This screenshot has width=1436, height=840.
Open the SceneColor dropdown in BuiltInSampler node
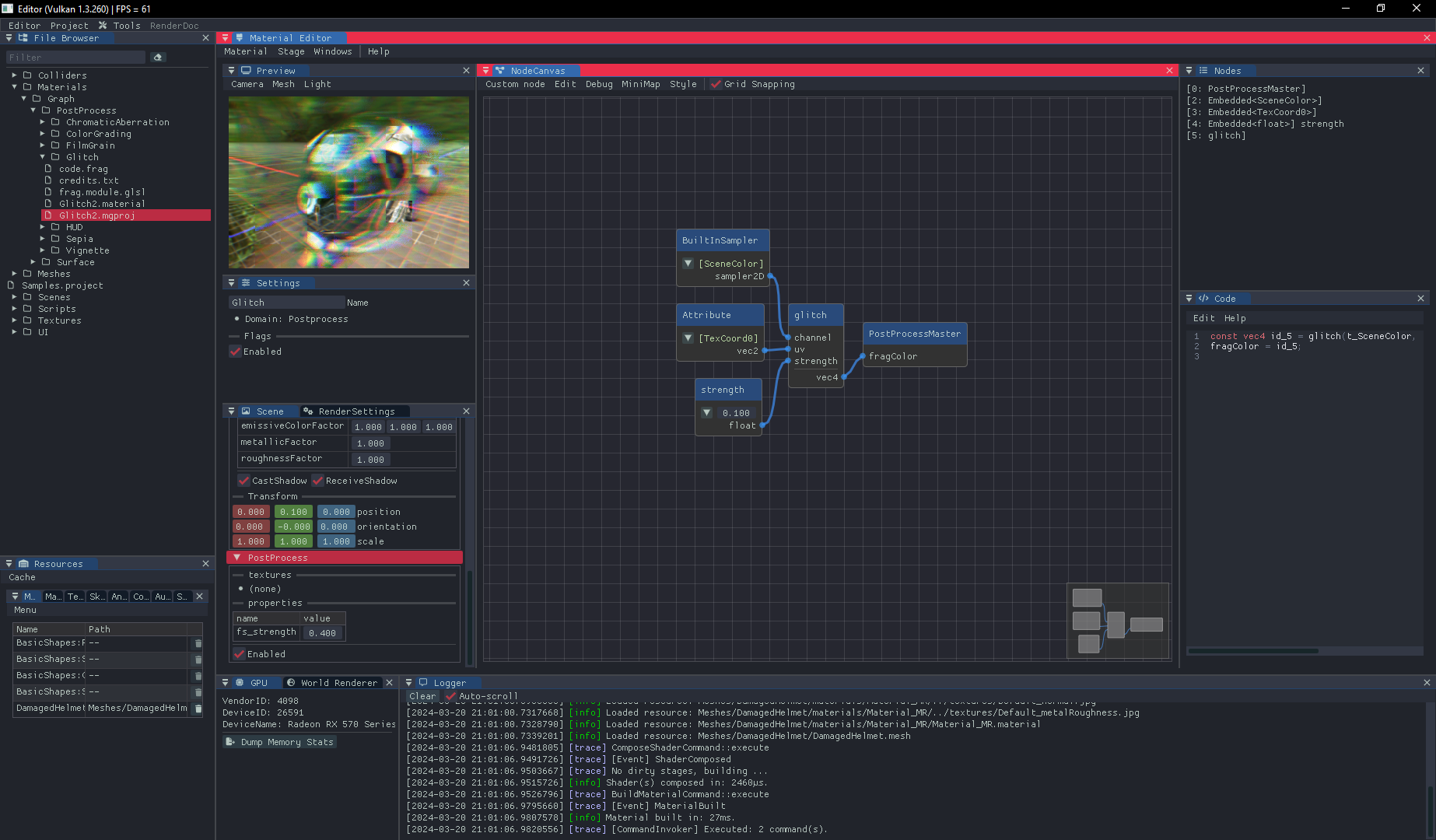pyautogui.click(x=688, y=264)
